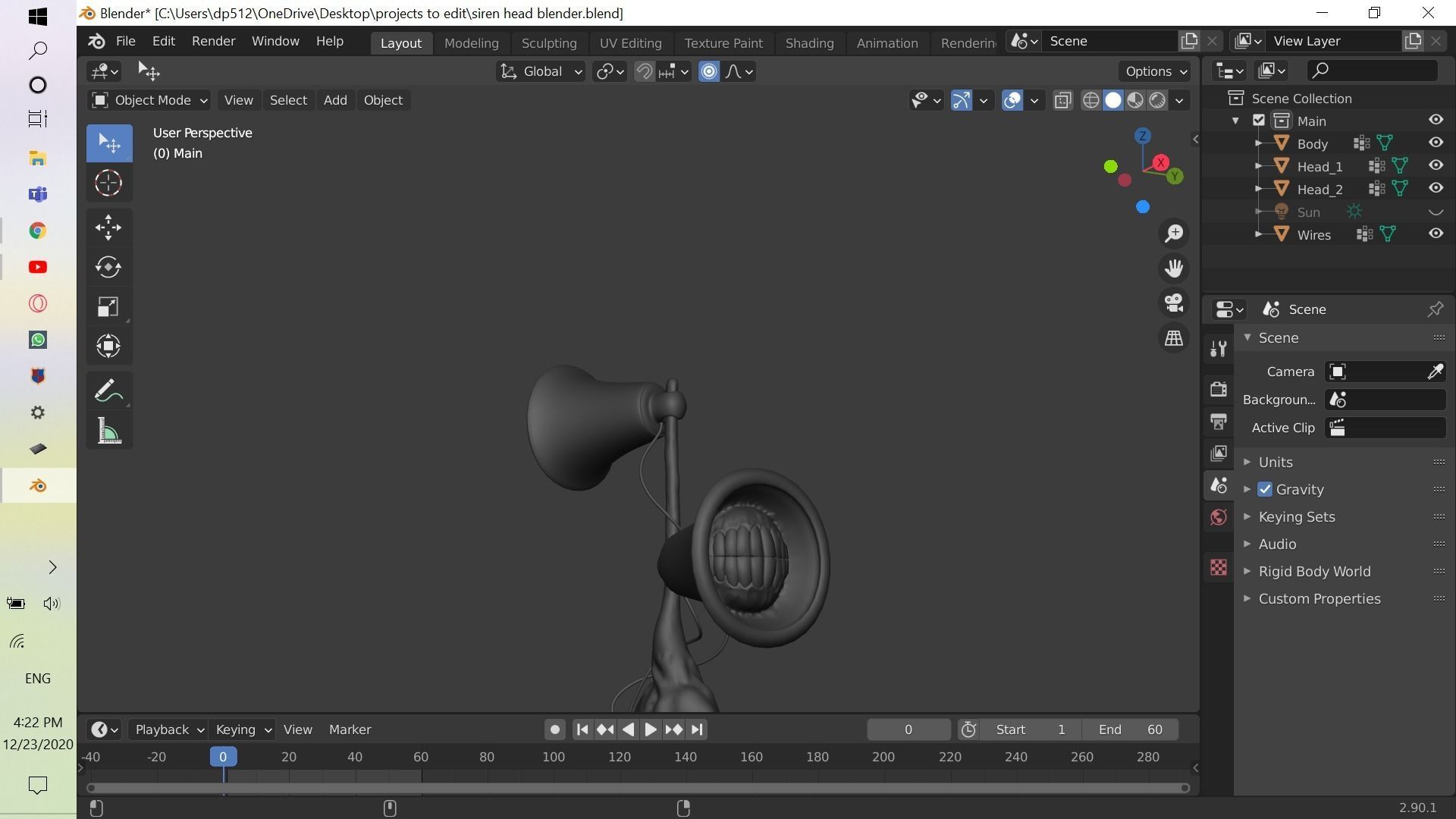Play the animation forward

click(651, 730)
